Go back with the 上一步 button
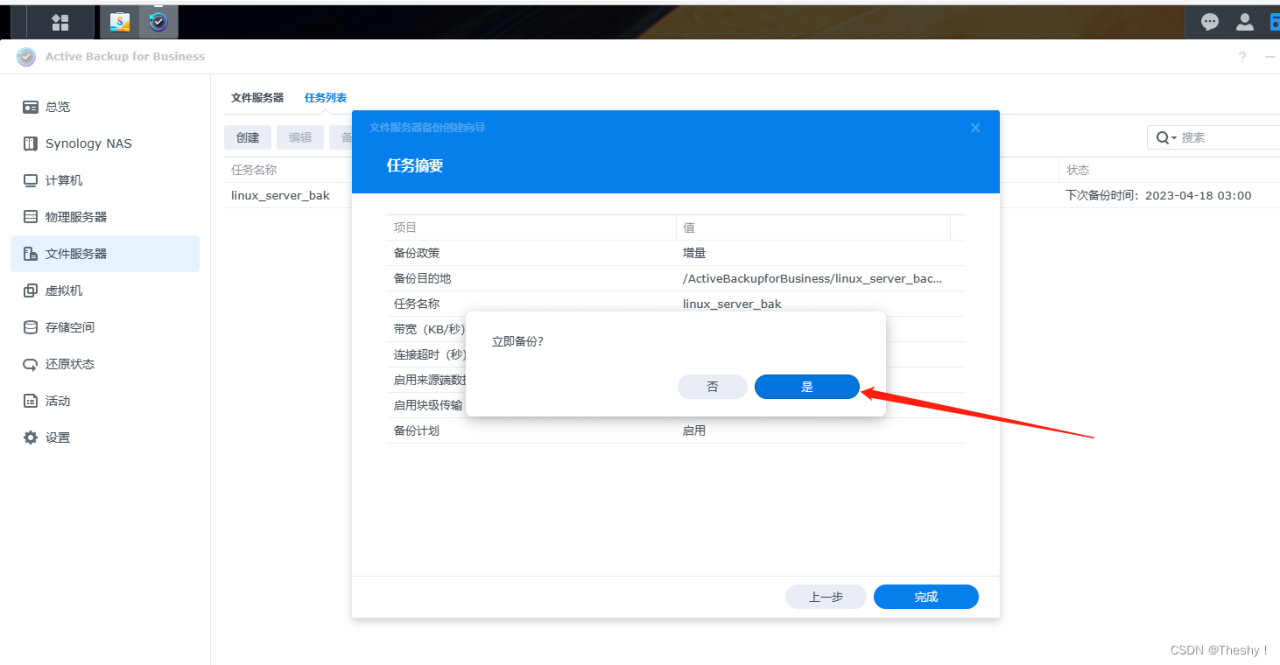 (x=825, y=596)
